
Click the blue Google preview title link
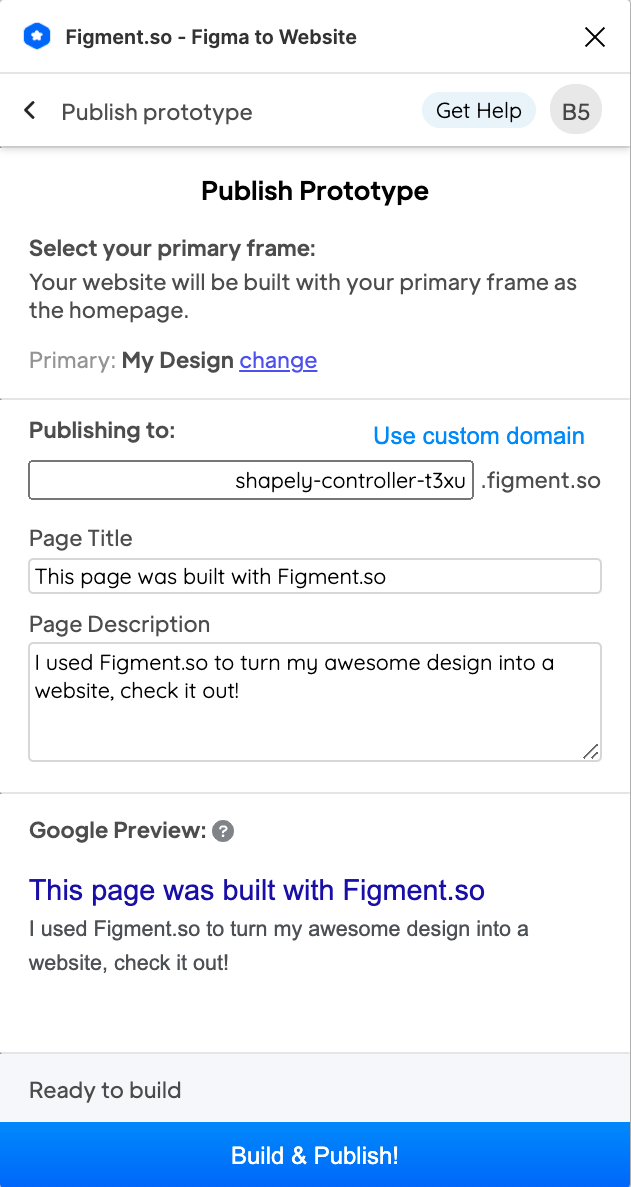(256, 890)
